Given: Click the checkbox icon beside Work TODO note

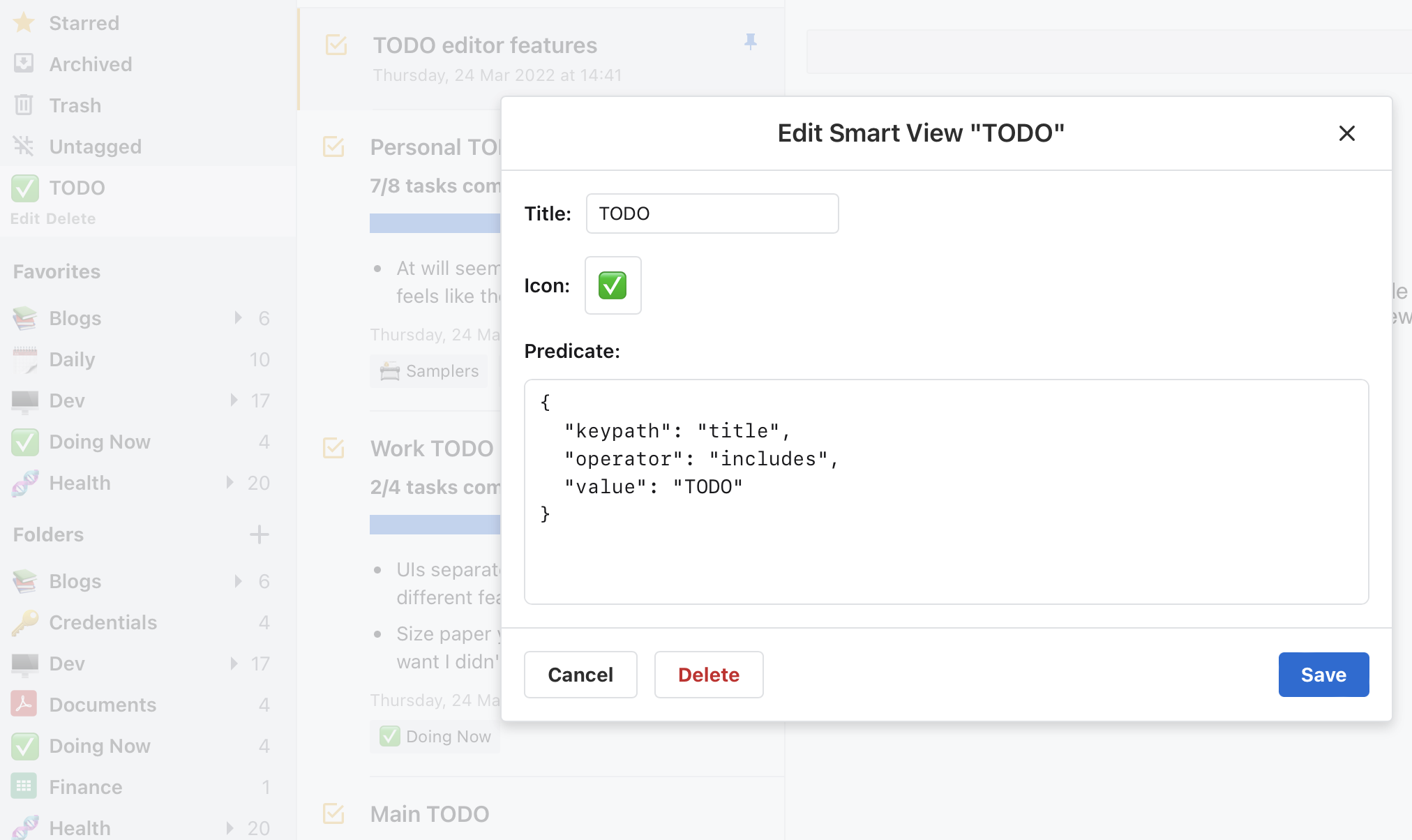Looking at the screenshot, I should point(334,448).
